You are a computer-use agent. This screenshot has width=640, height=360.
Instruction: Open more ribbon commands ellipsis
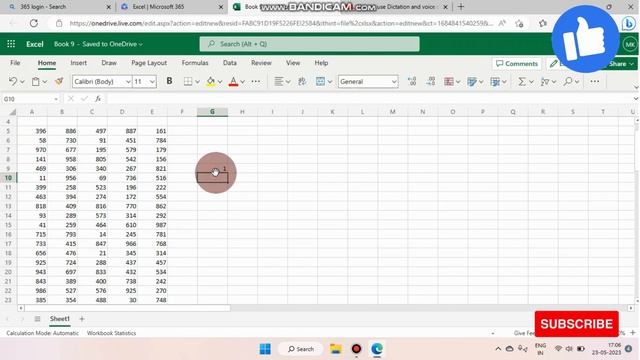[595, 82]
